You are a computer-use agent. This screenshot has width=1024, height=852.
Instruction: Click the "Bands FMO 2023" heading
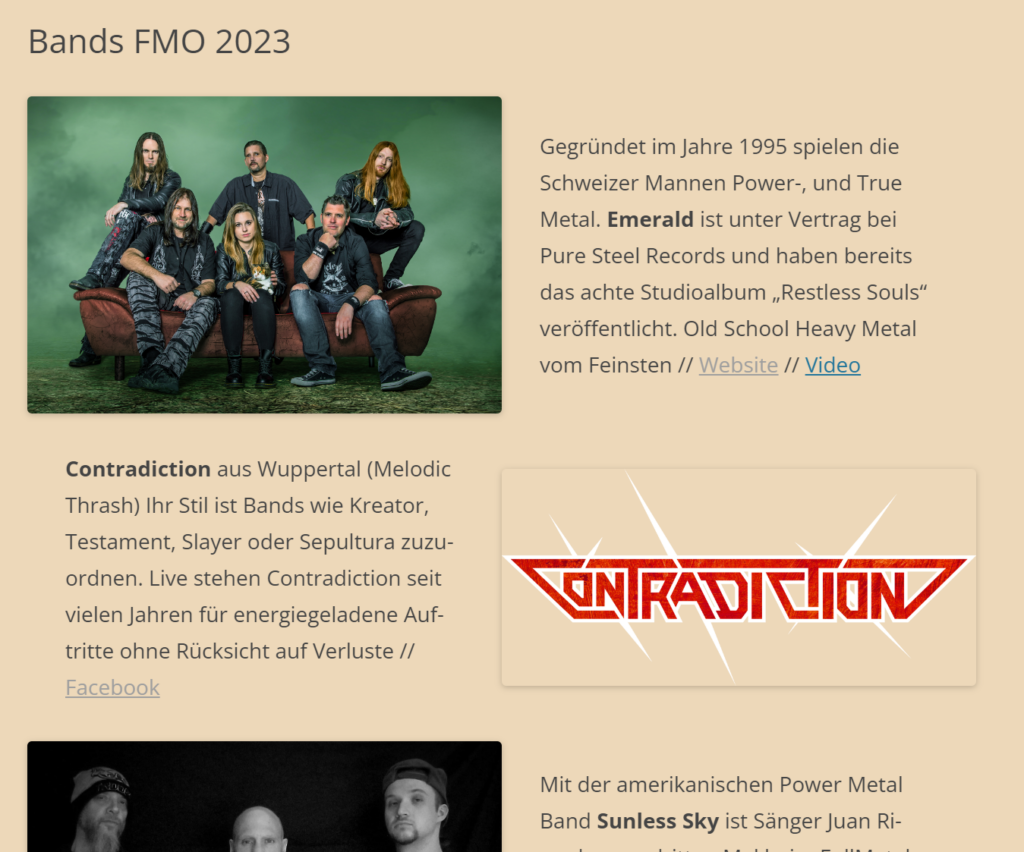(159, 42)
